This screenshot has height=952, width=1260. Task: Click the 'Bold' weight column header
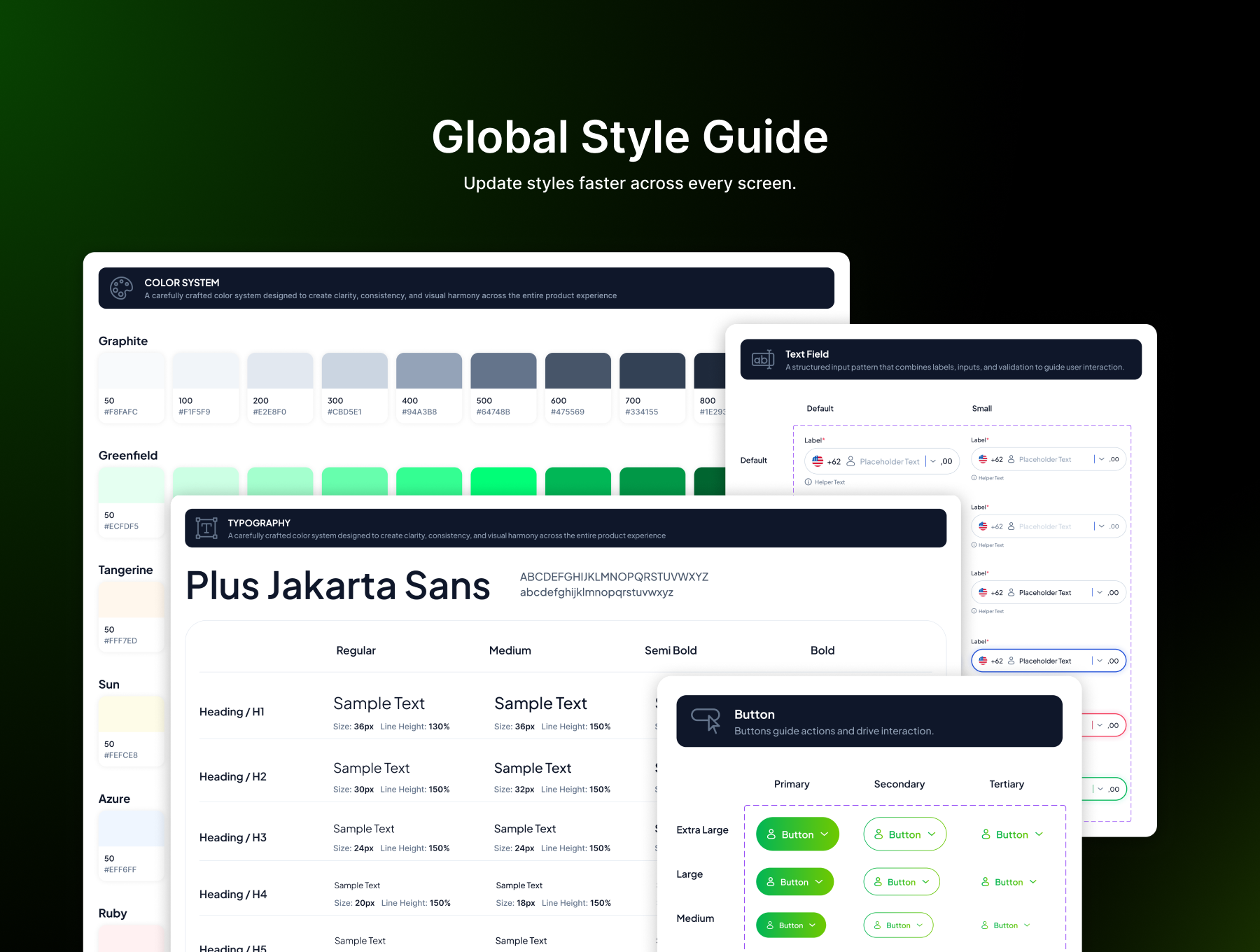[x=822, y=650]
